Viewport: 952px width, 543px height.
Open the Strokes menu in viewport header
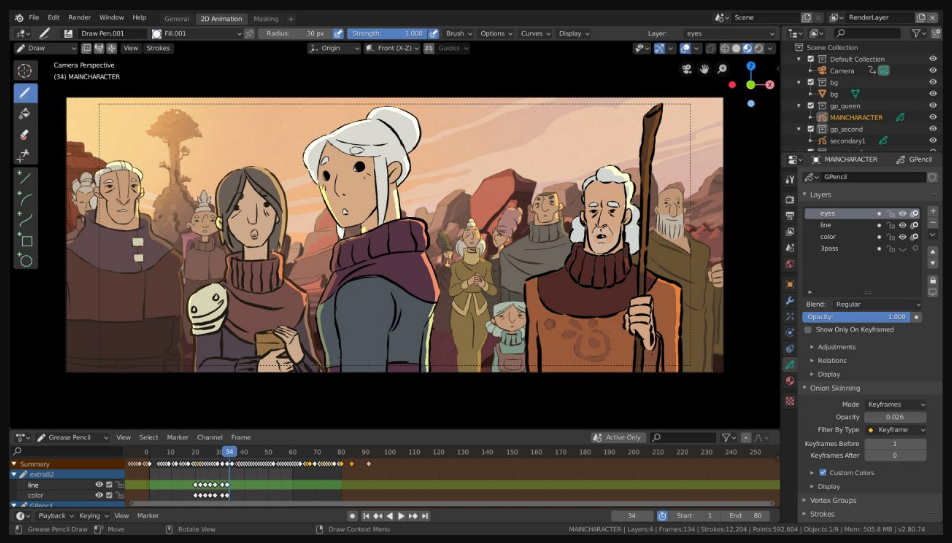point(158,48)
